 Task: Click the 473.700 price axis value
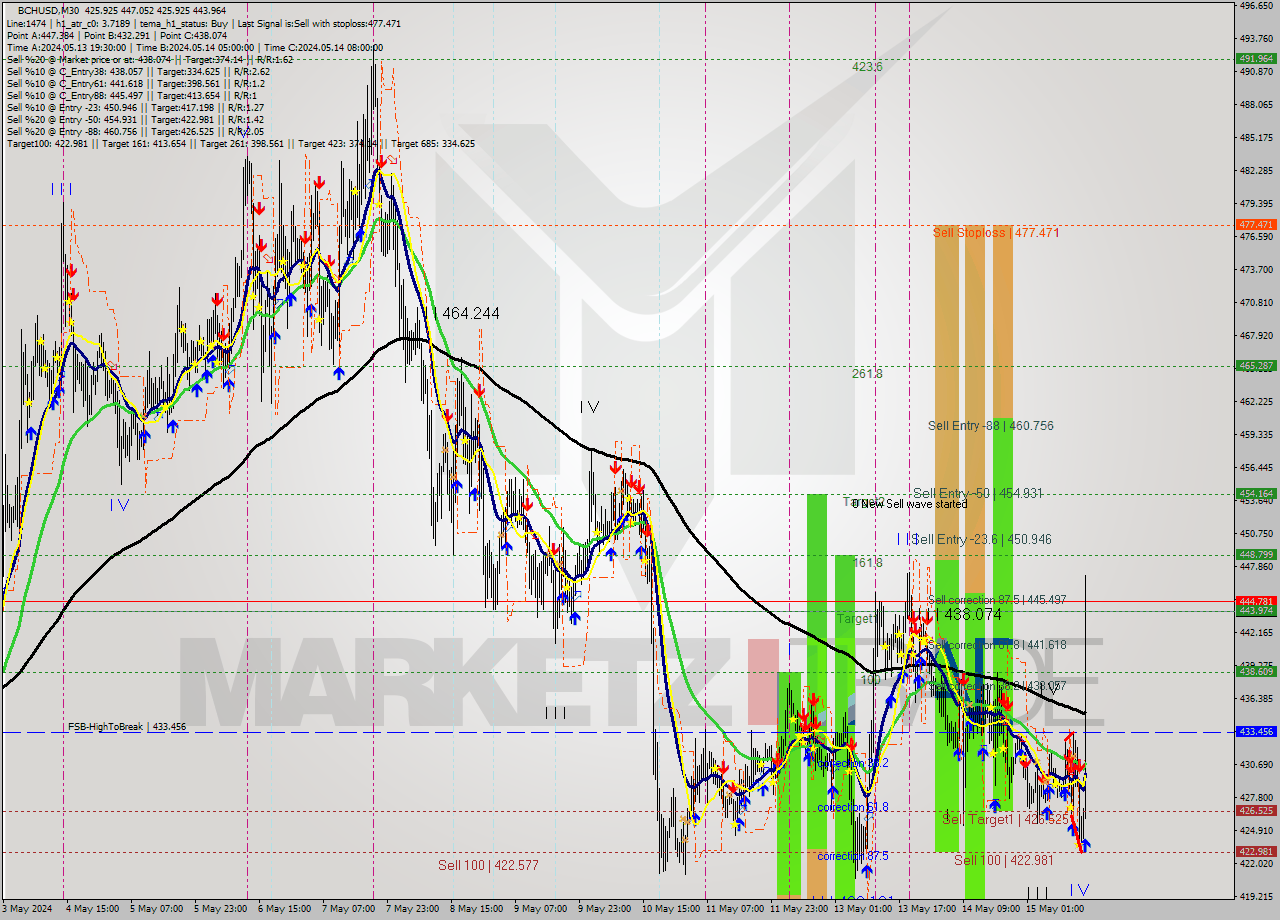pyautogui.click(x=1256, y=270)
